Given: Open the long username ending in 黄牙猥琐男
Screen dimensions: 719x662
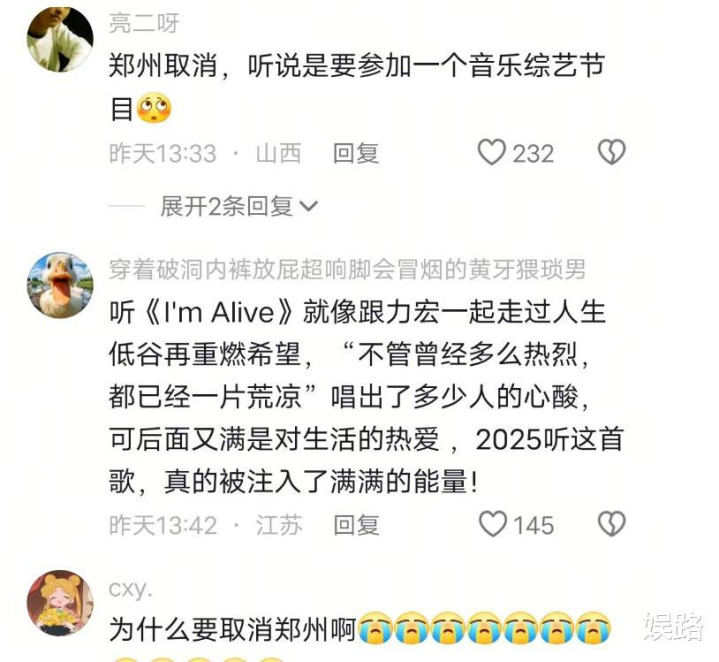Looking at the screenshot, I should pos(347,269).
